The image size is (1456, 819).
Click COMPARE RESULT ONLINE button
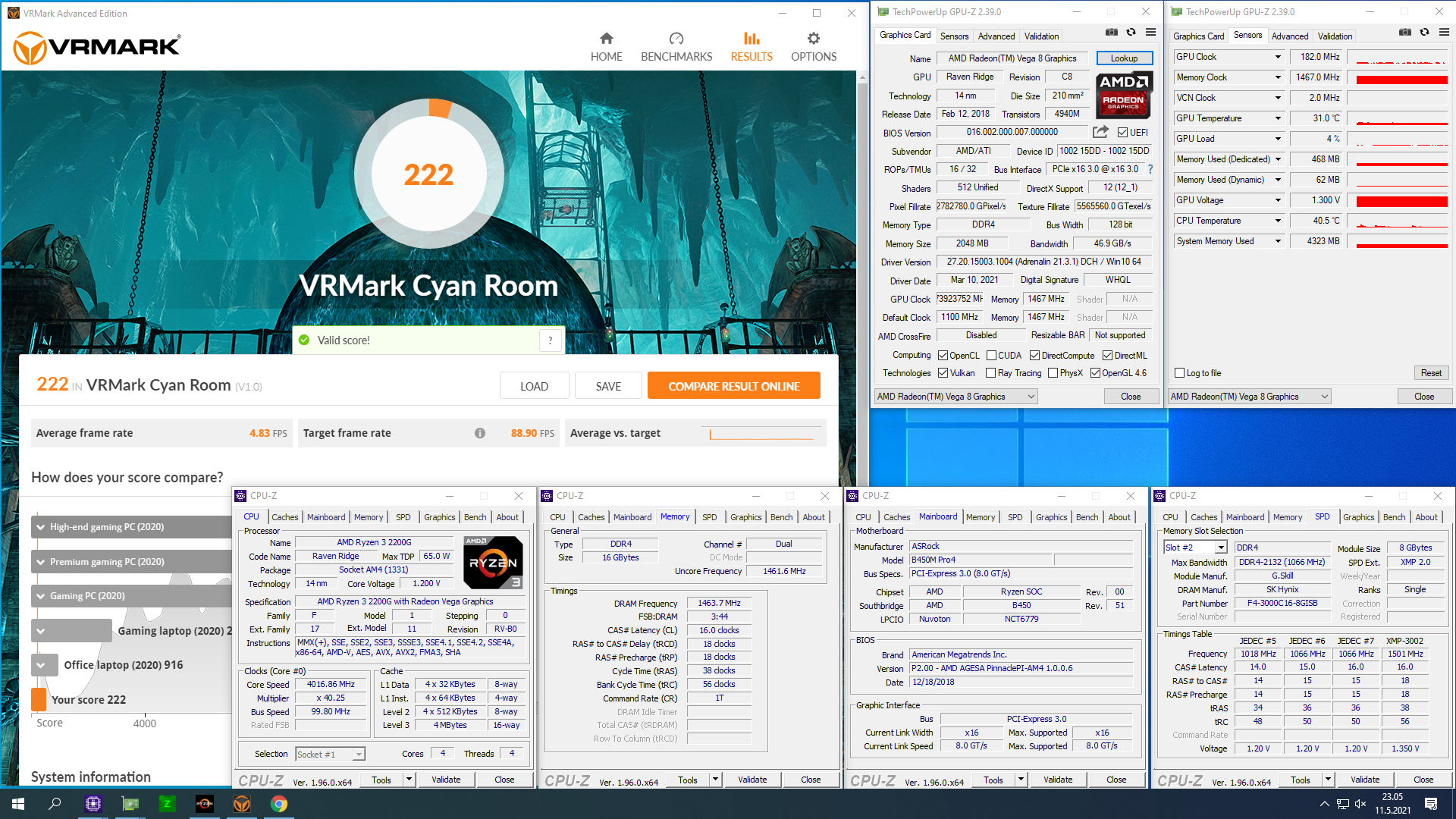pos(733,386)
